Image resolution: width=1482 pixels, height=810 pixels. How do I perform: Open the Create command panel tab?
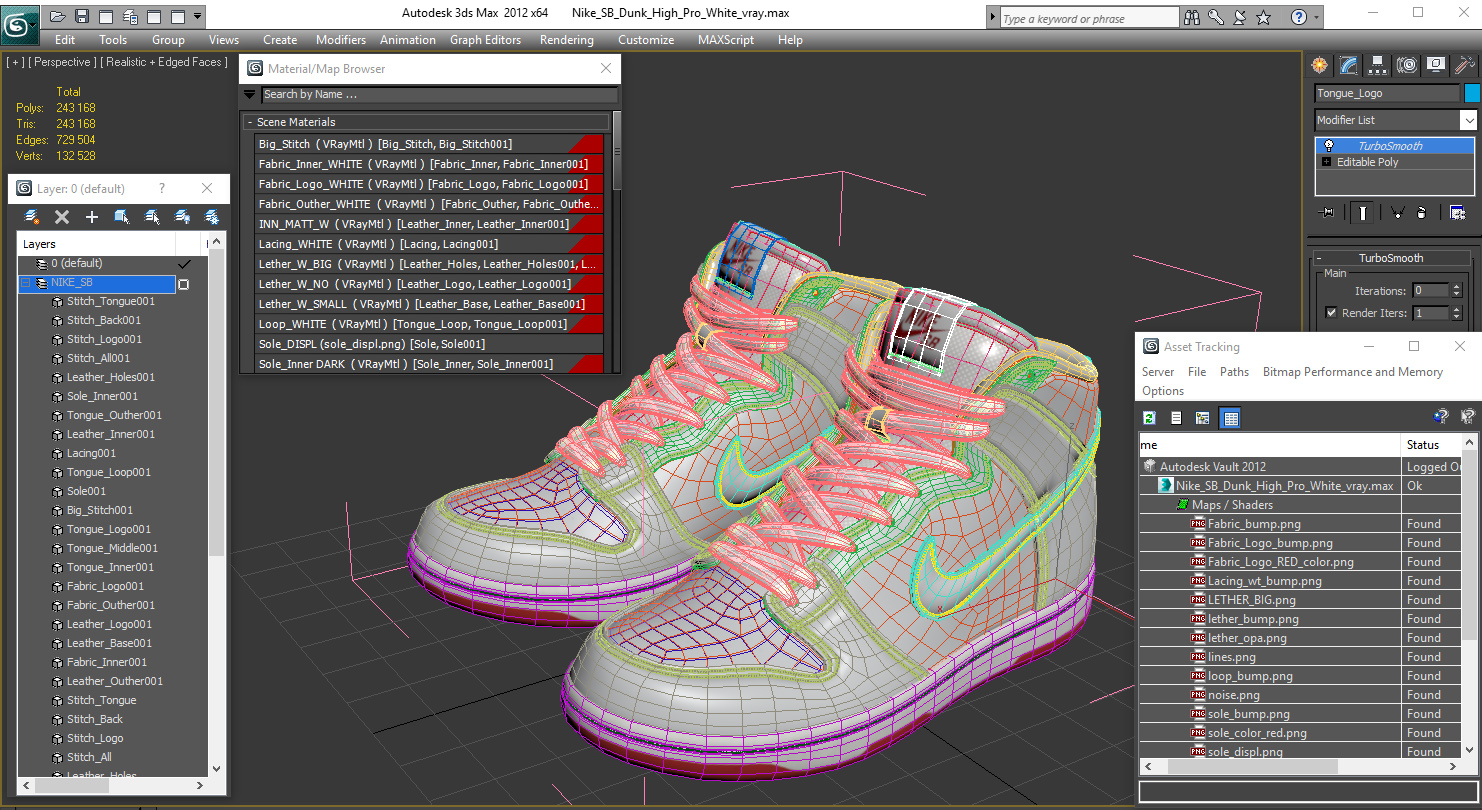(1320, 65)
